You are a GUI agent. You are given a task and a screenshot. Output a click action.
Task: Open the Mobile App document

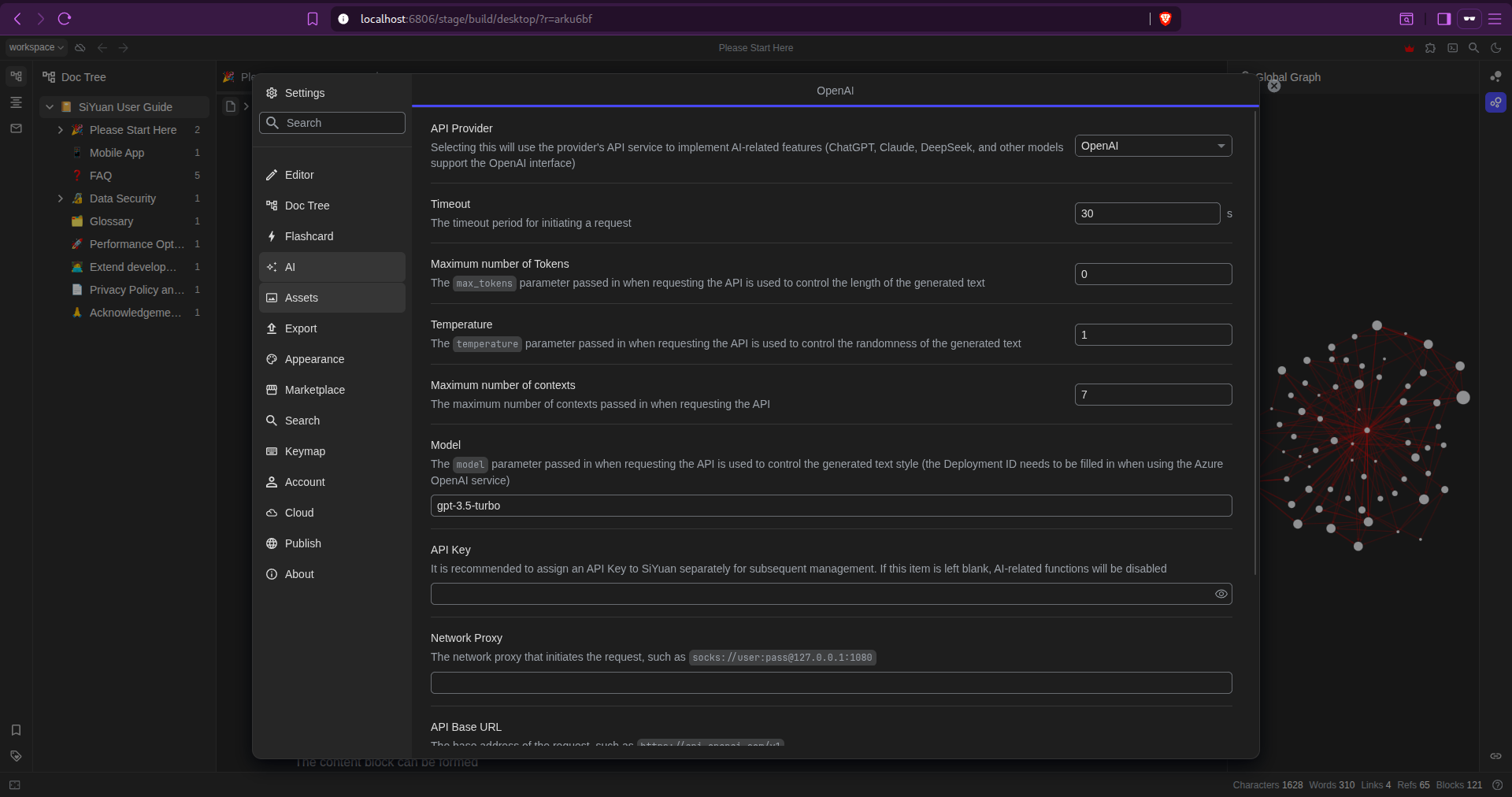pyautogui.click(x=124, y=153)
